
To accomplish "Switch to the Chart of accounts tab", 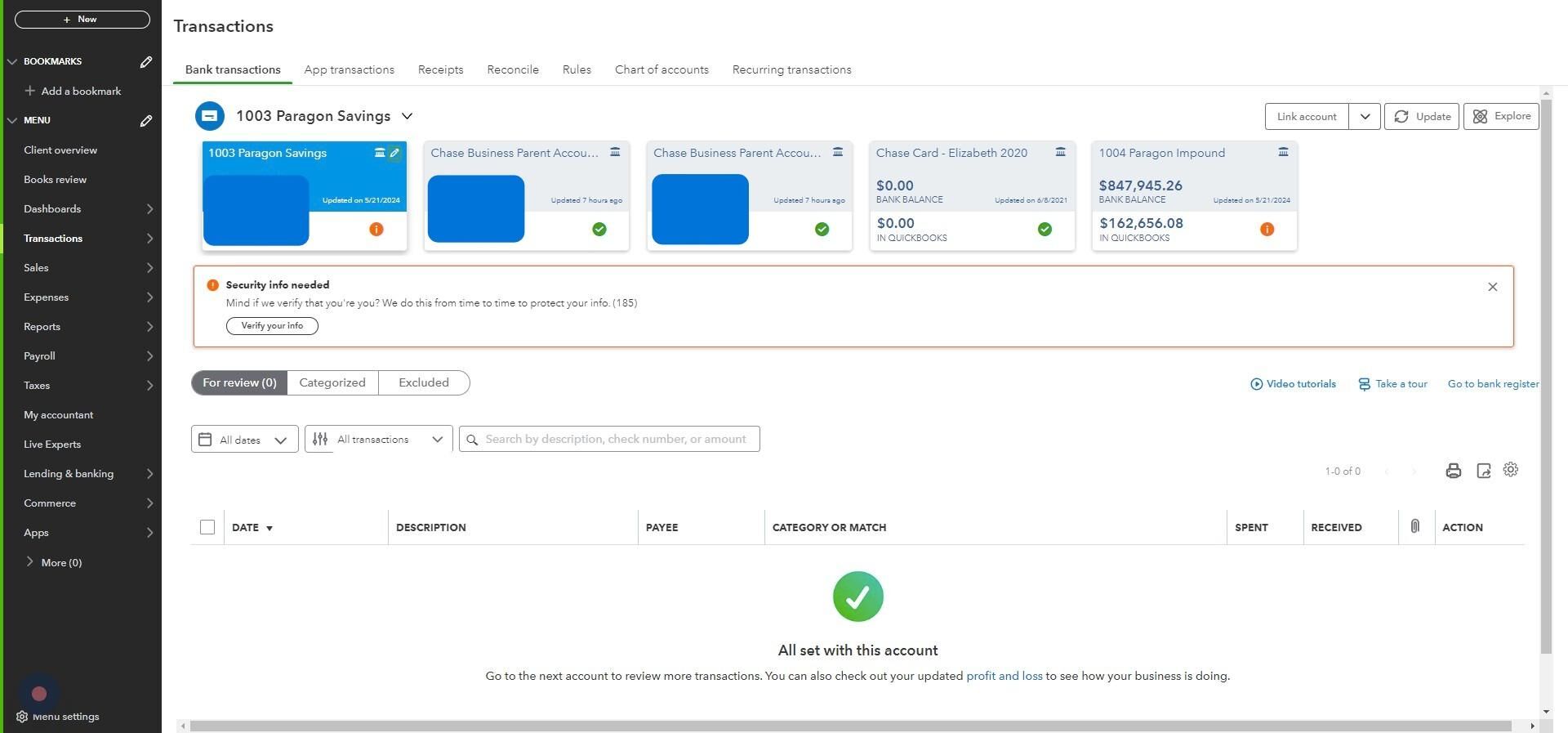I will point(661,70).
